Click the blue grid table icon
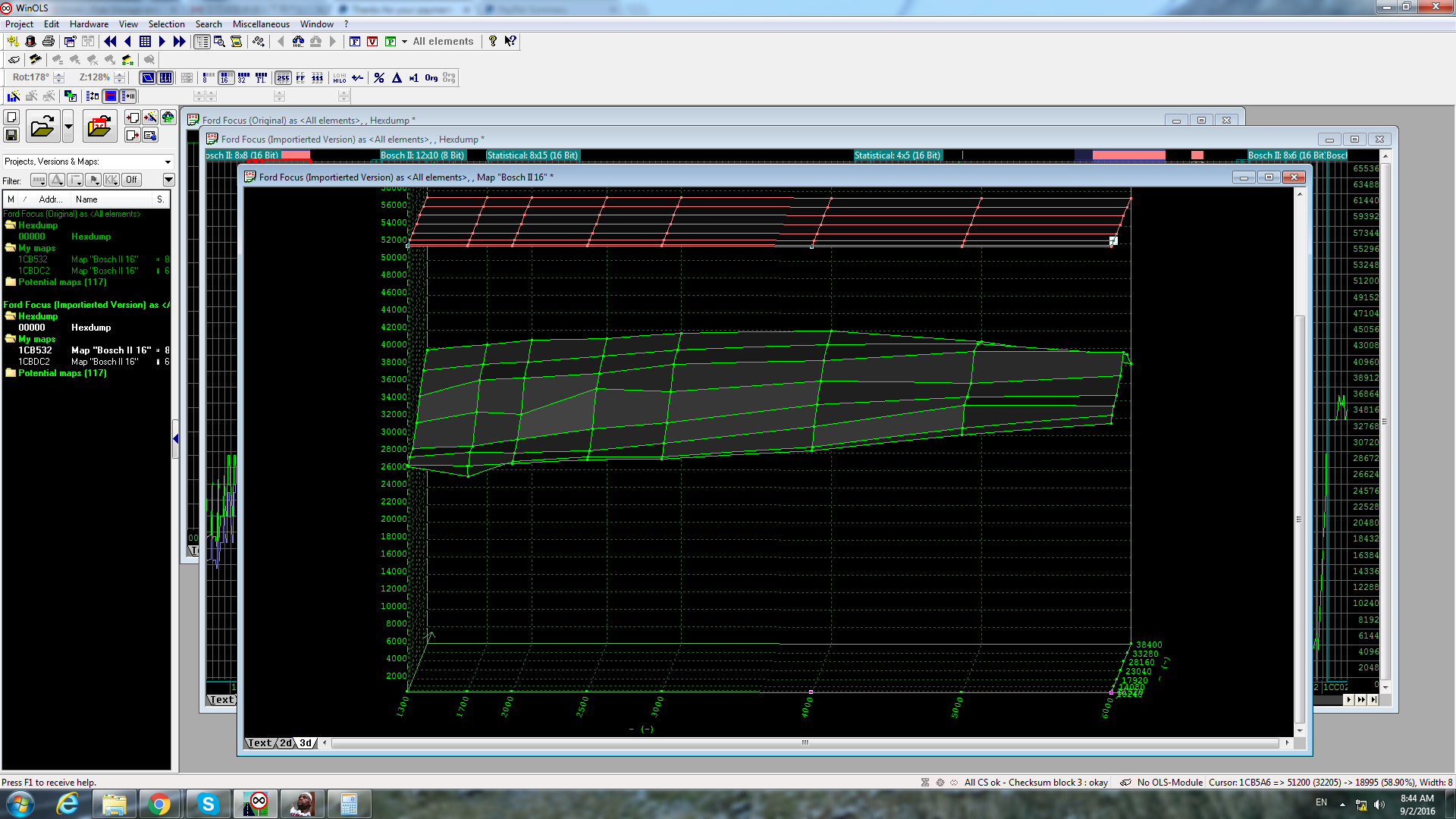 click(x=145, y=42)
